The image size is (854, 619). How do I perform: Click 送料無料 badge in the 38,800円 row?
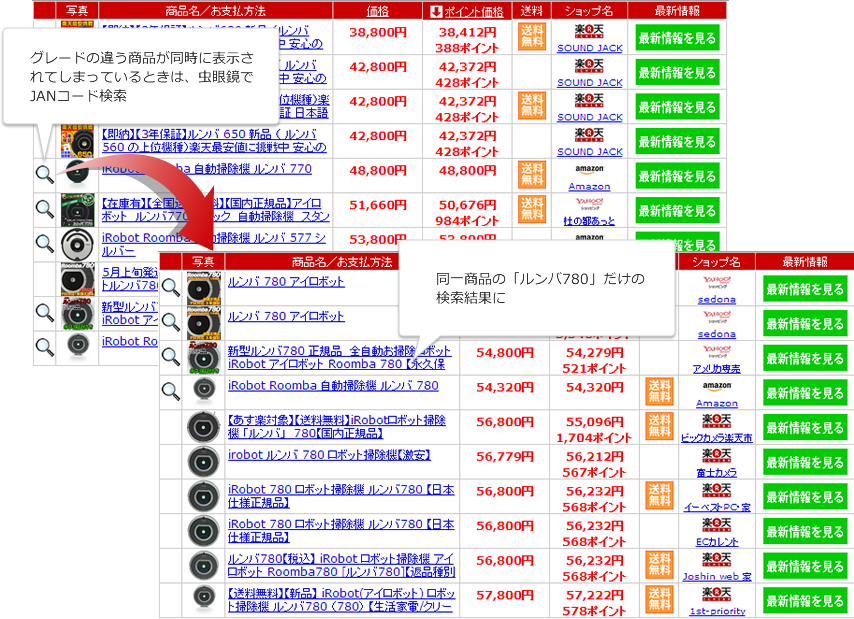click(x=532, y=37)
